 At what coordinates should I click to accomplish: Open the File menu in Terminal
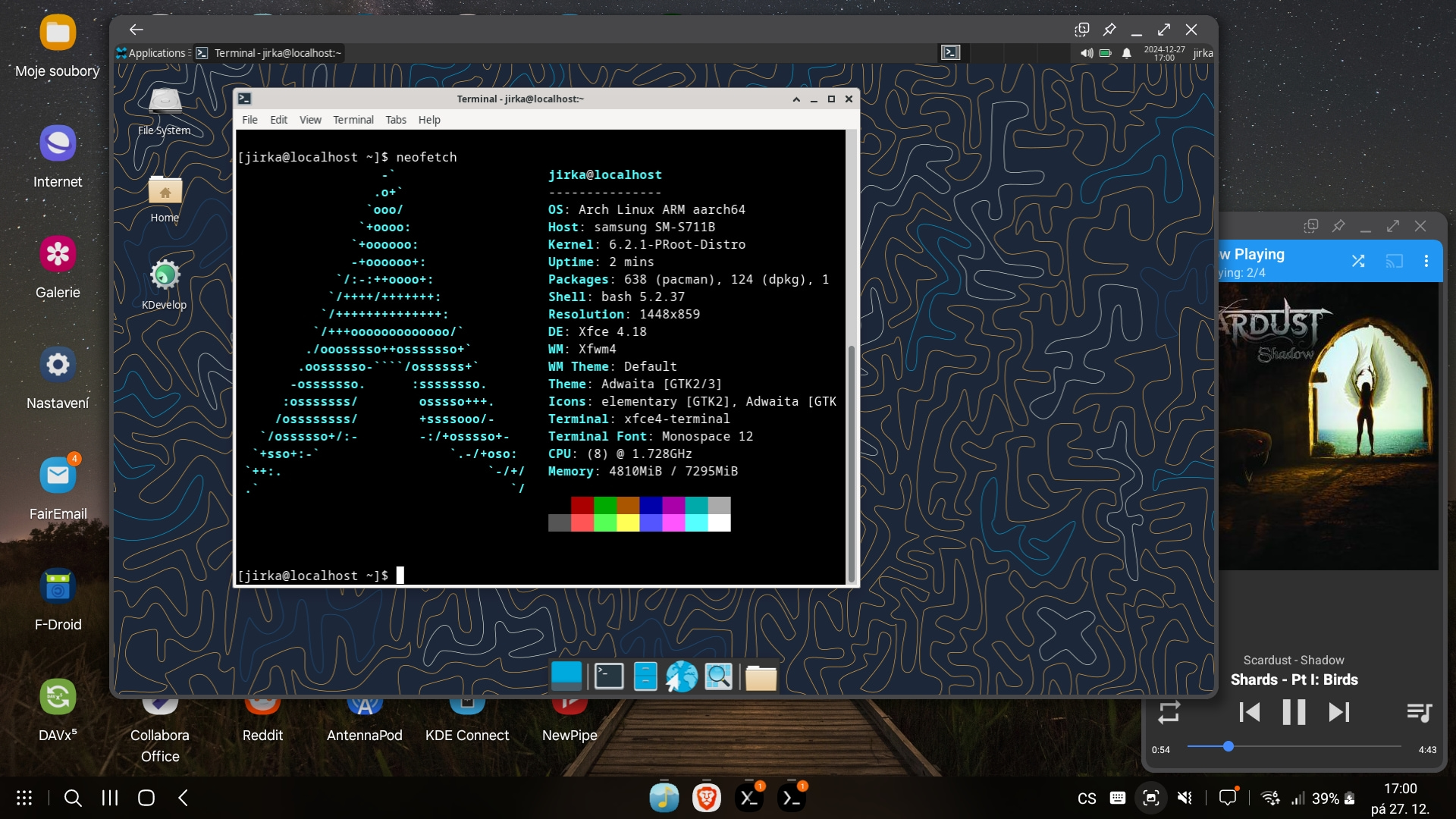point(249,120)
